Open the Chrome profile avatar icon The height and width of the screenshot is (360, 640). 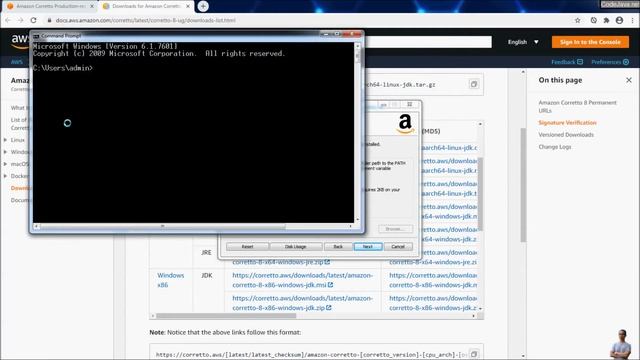click(x=620, y=20)
